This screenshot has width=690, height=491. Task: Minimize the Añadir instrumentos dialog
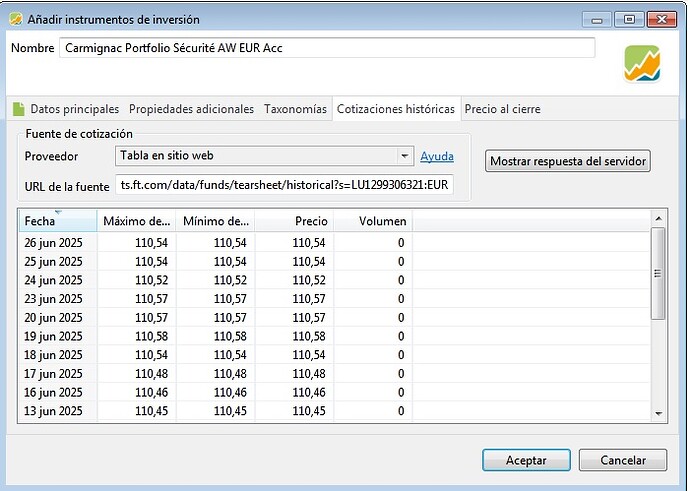click(596, 20)
